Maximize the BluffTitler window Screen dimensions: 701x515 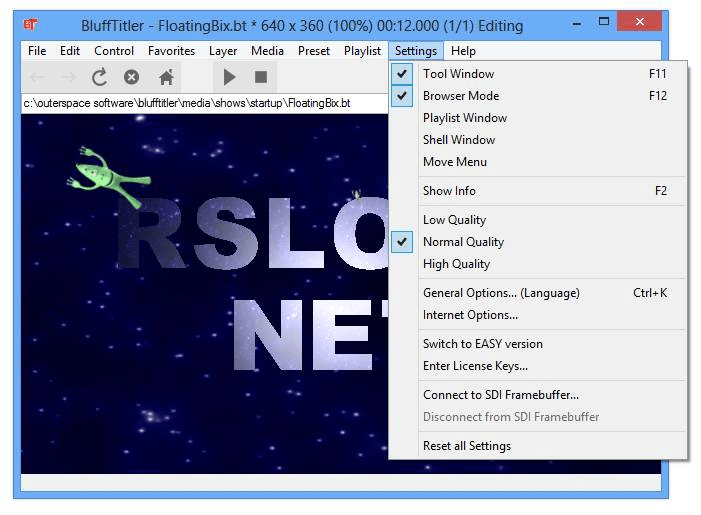pos(604,21)
